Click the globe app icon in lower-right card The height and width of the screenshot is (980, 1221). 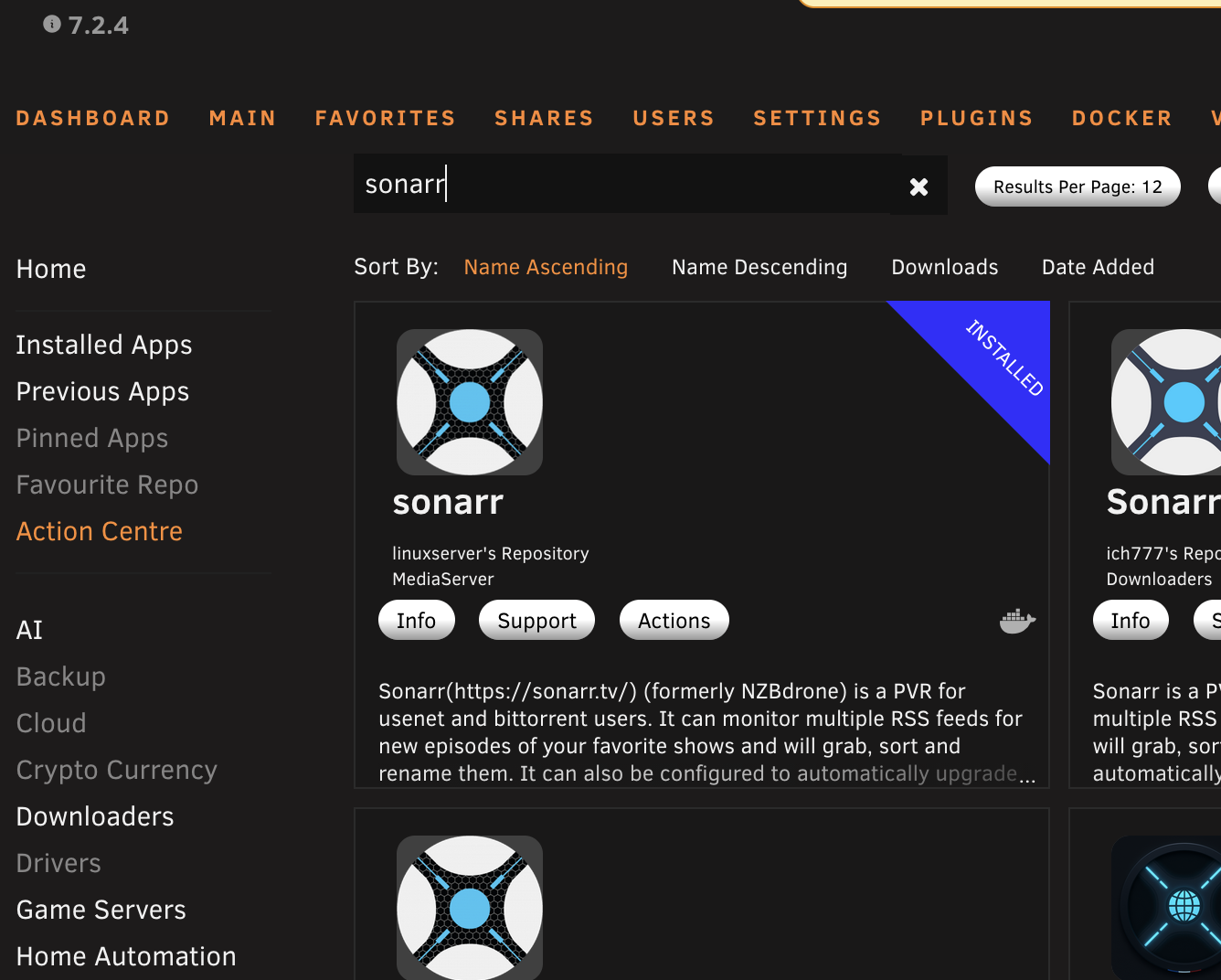click(x=1166, y=908)
